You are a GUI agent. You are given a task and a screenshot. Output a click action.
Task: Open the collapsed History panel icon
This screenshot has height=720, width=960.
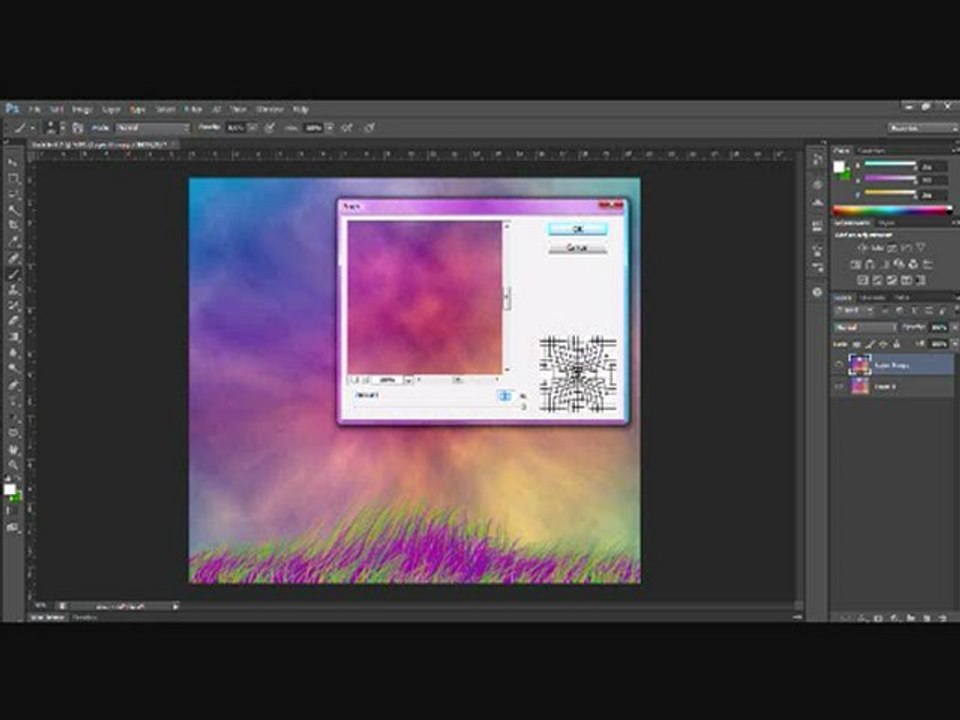coord(817,160)
